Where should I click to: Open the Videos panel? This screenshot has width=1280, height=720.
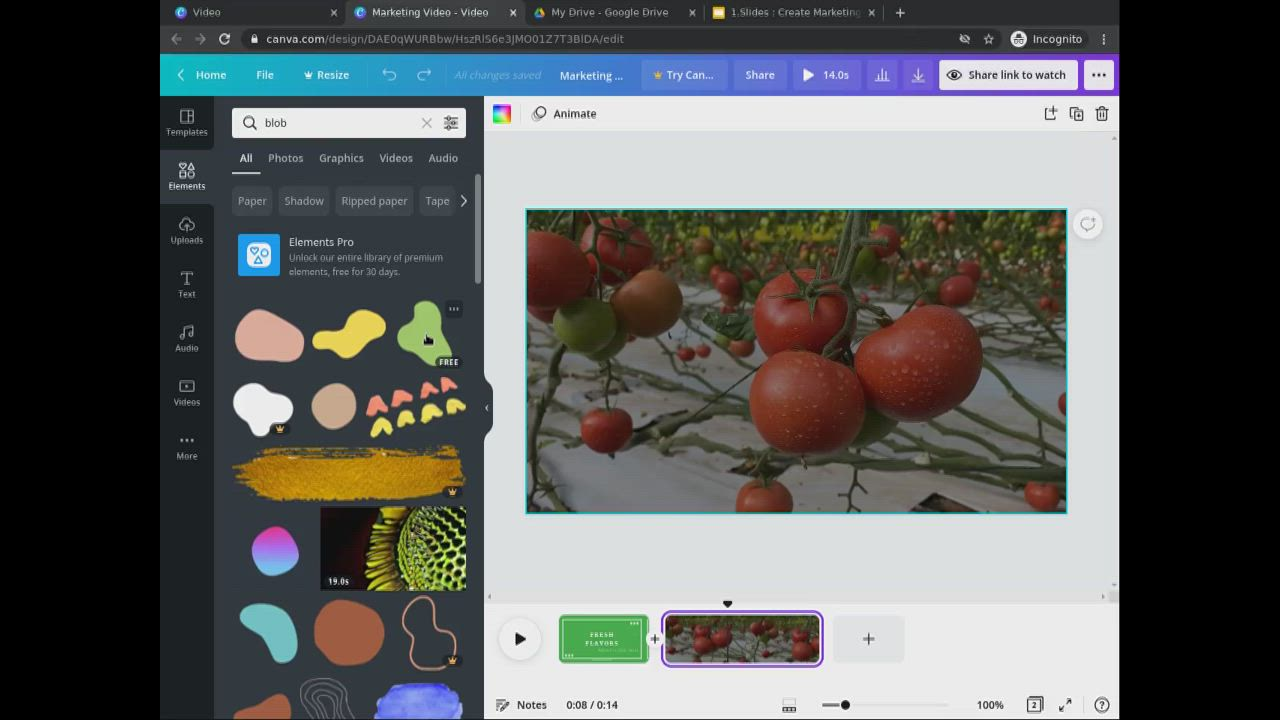[x=186, y=393]
